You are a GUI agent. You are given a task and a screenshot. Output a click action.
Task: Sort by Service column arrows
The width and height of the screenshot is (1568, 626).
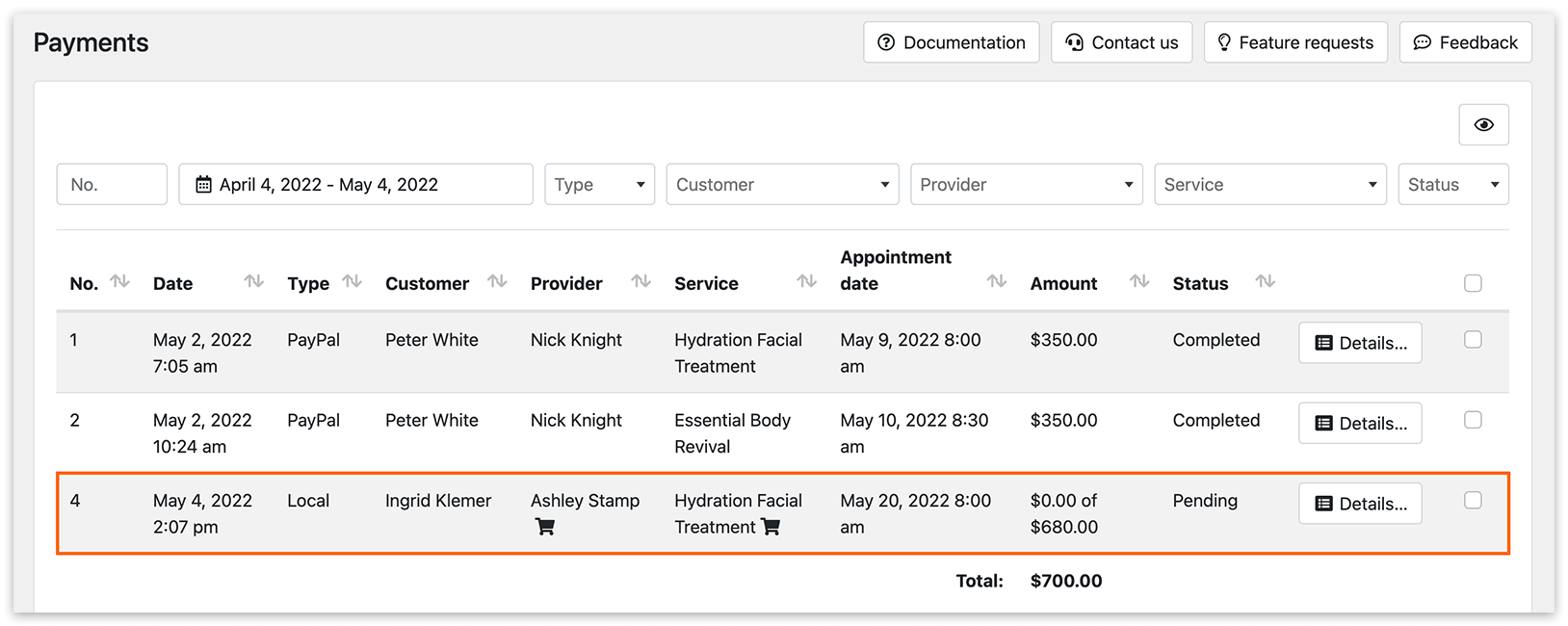(x=807, y=281)
